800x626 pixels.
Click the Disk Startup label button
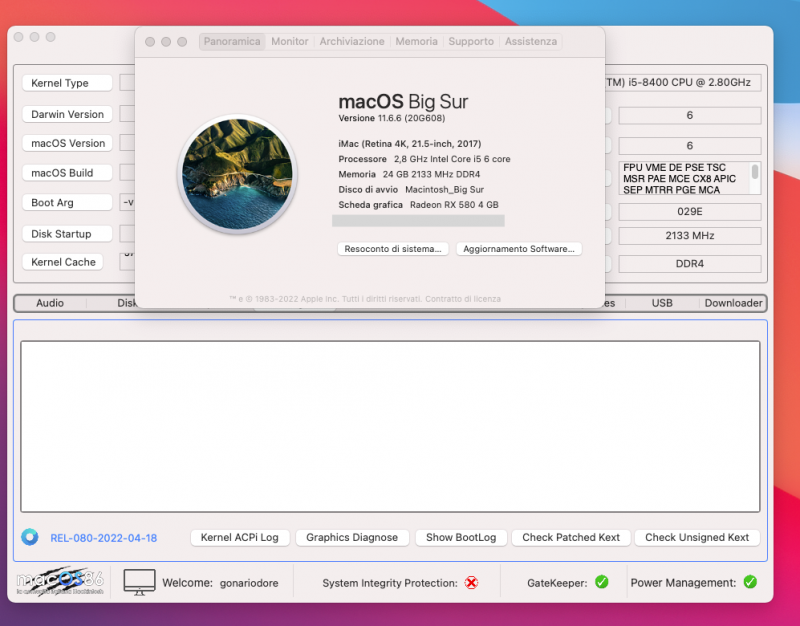coord(67,234)
